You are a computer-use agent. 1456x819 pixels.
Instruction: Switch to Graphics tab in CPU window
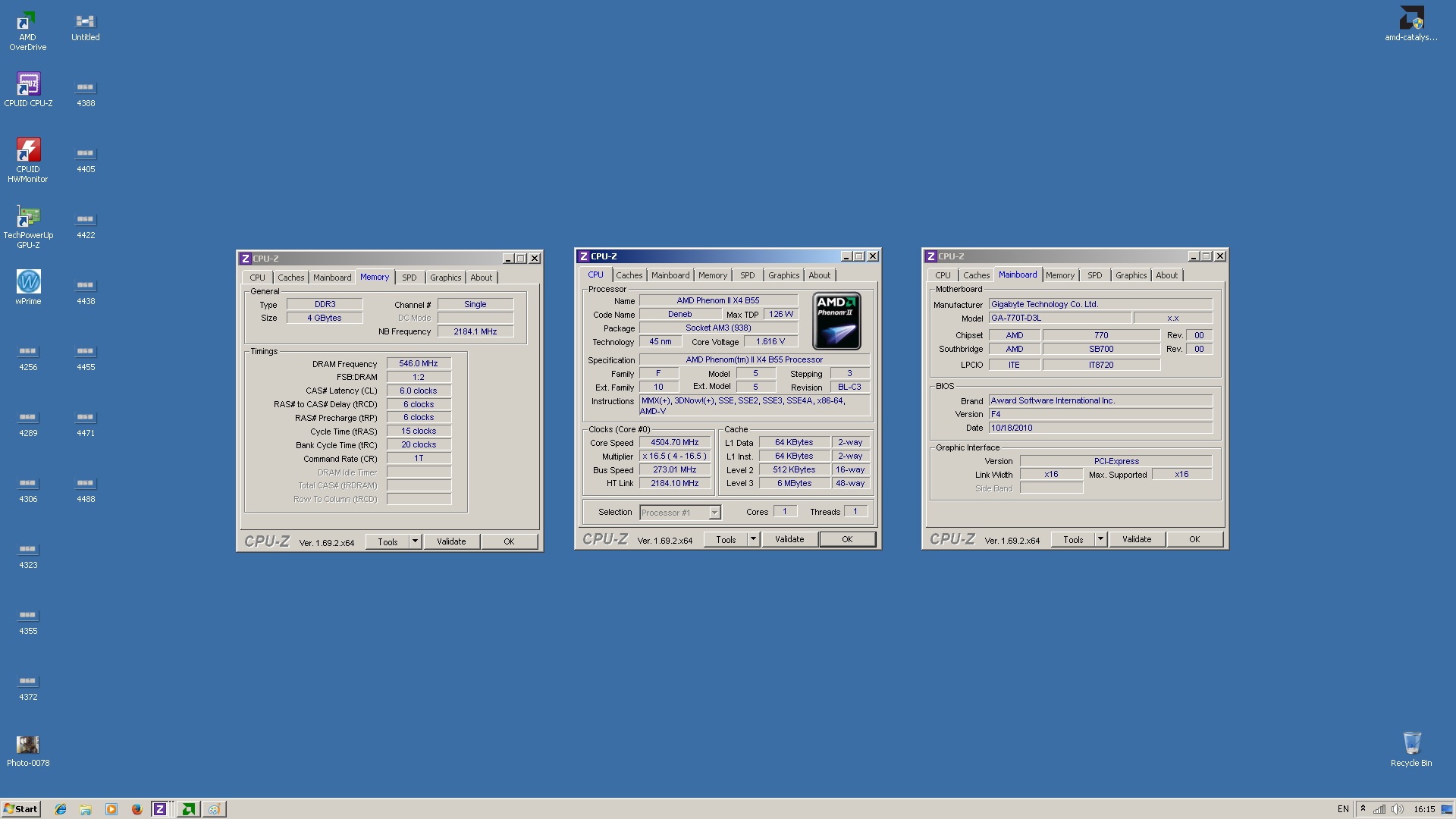tap(783, 275)
